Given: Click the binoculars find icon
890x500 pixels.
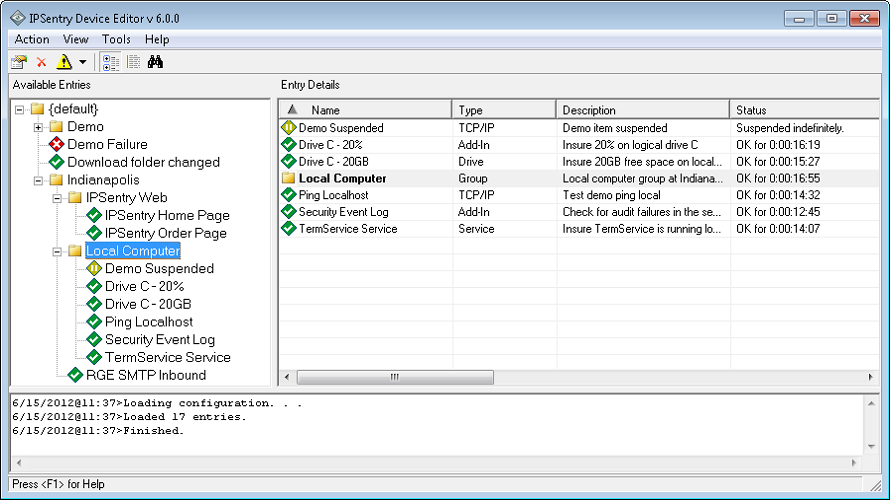Looking at the screenshot, I should pyautogui.click(x=155, y=62).
